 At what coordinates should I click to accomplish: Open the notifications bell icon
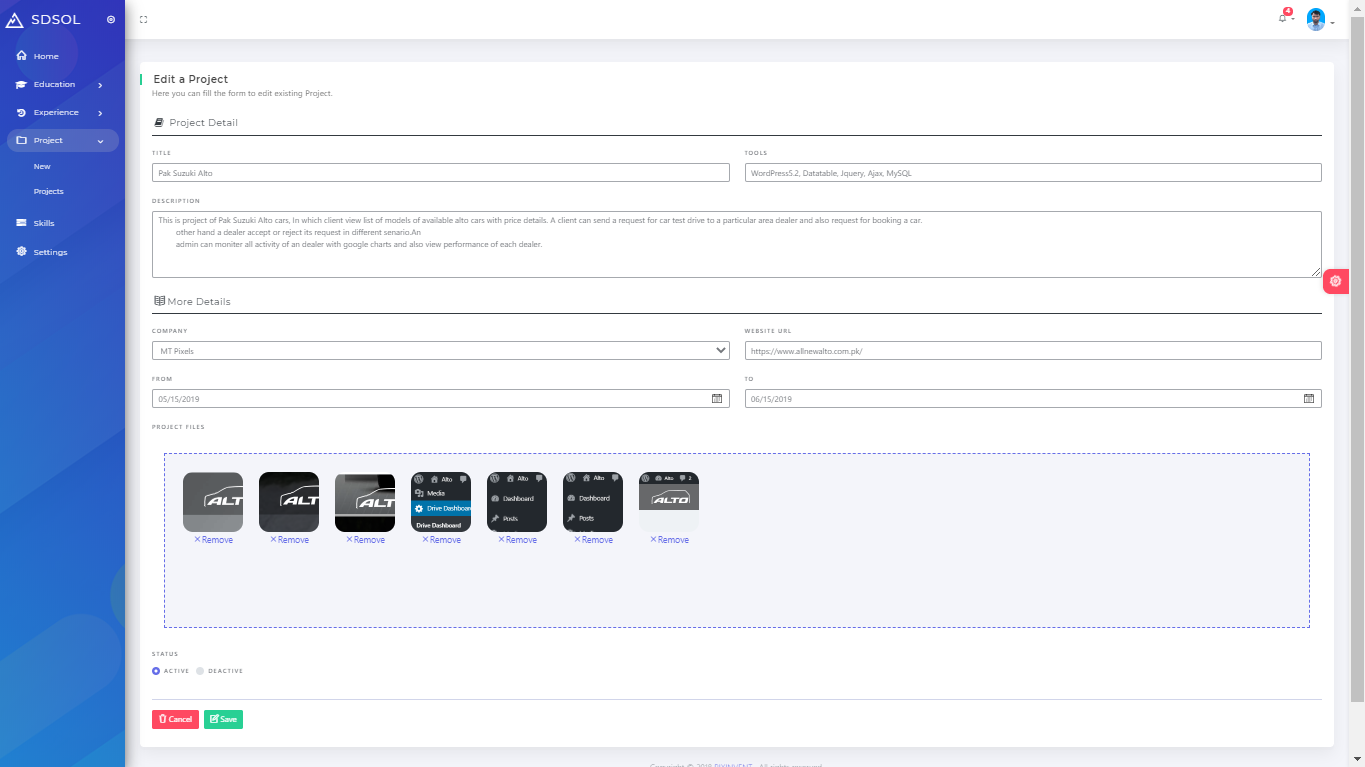(1283, 18)
